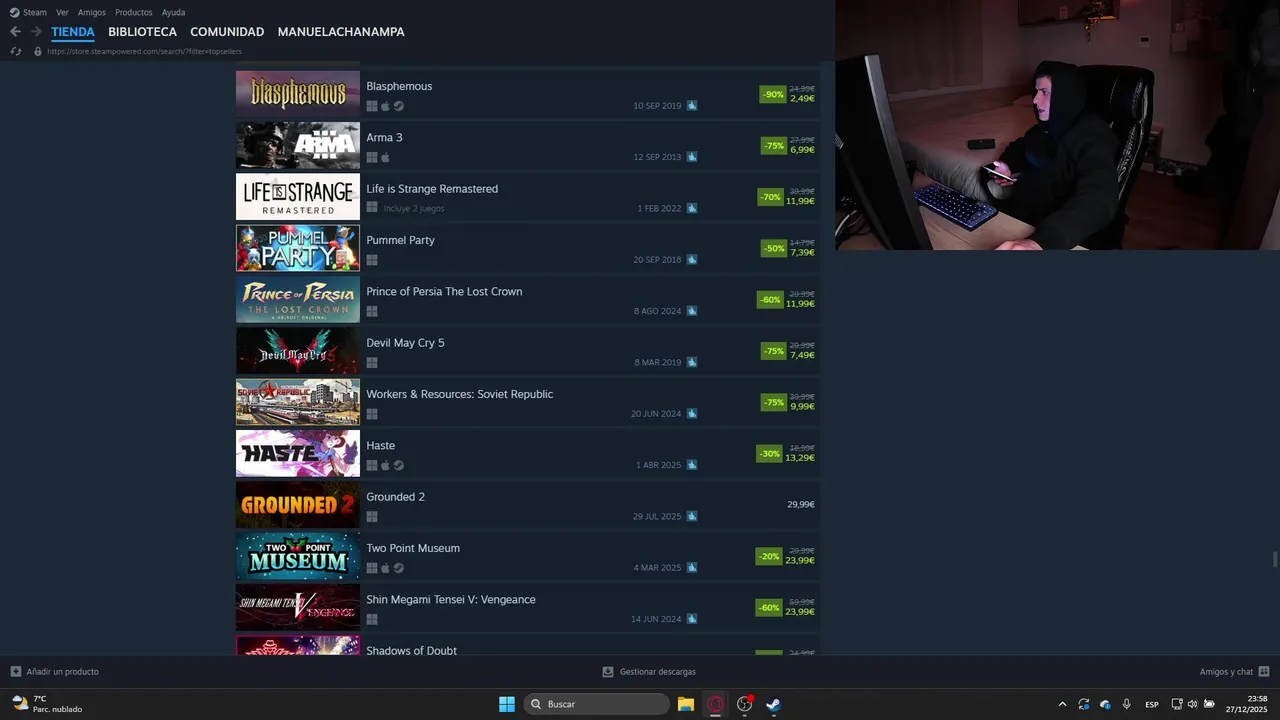Click the plus icon for Añadir un producto
The height and width of the screenshot is (720, 1280).
15,672
